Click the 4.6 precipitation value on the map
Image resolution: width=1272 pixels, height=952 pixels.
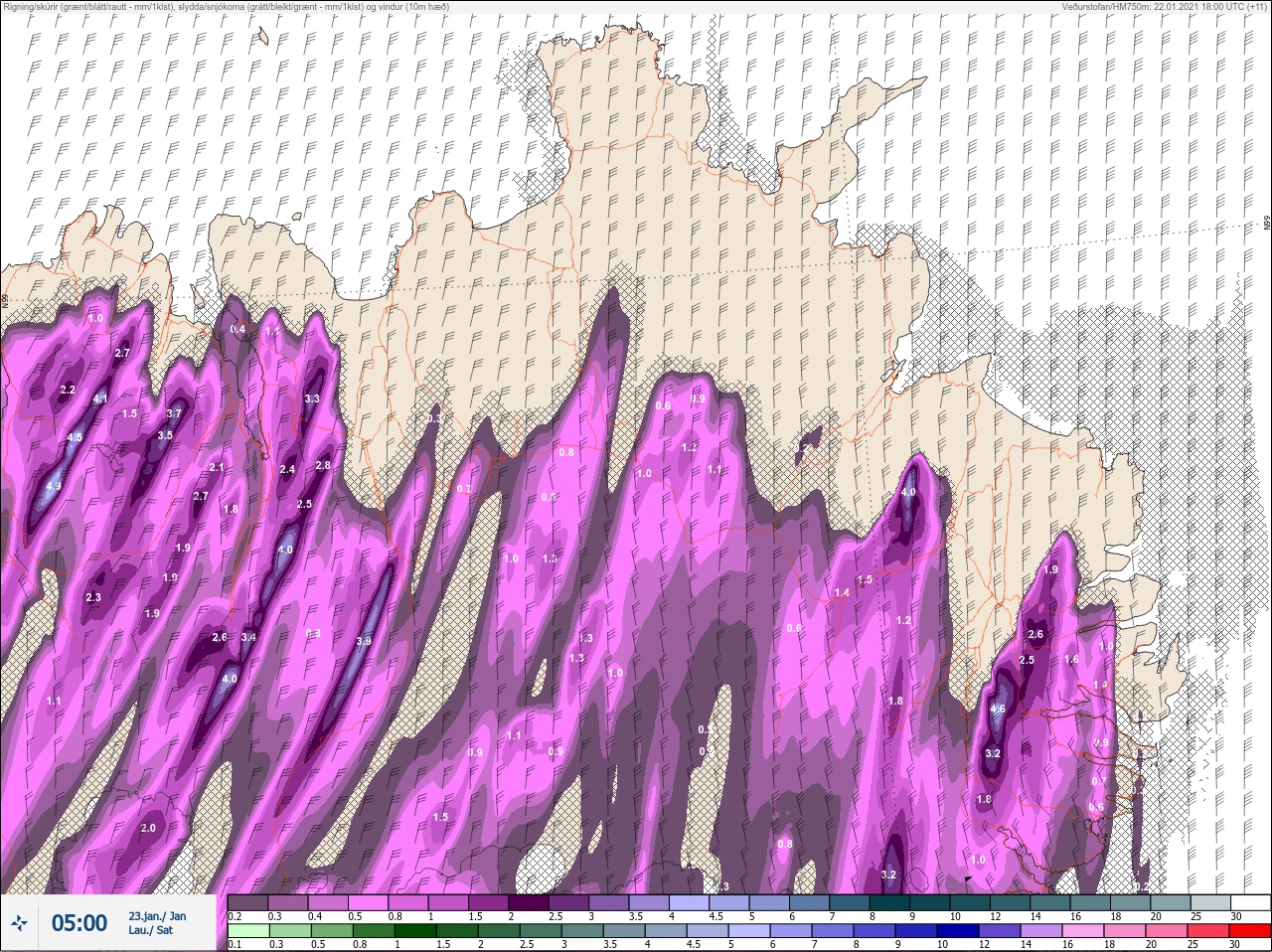tap(999, 709)
